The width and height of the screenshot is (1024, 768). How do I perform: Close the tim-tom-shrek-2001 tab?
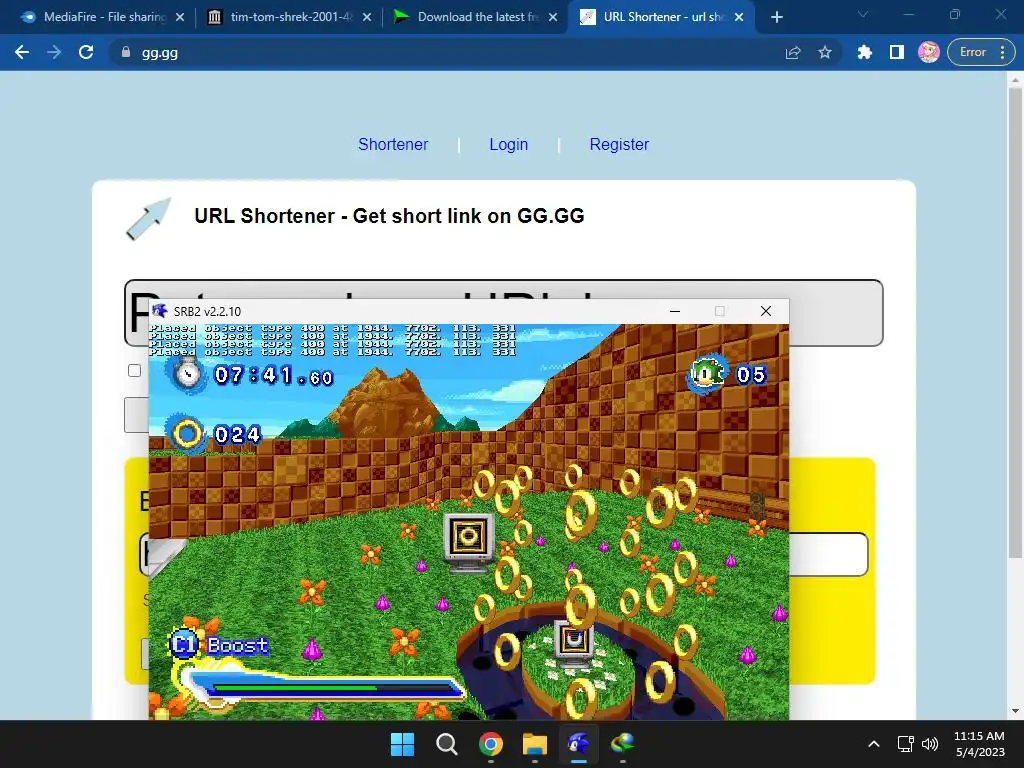[367, 17]
